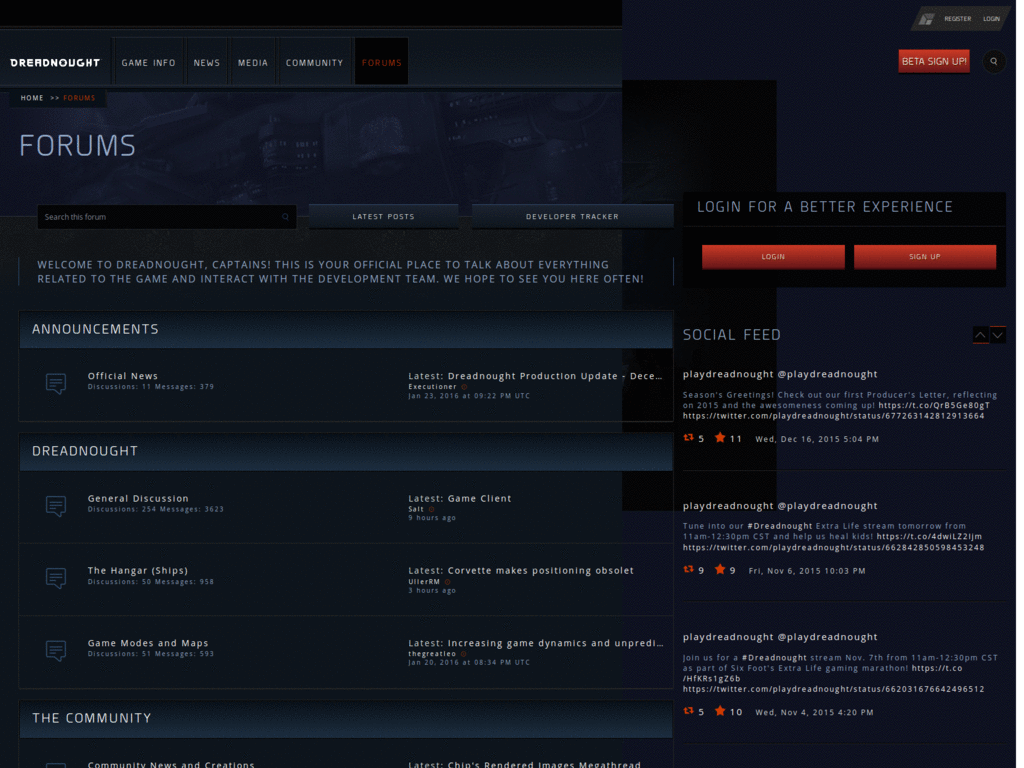The width and height of the screenshot is (1024, 768).
Task: Show the previous social feed items with the up arrow
Action: (980, 335)
